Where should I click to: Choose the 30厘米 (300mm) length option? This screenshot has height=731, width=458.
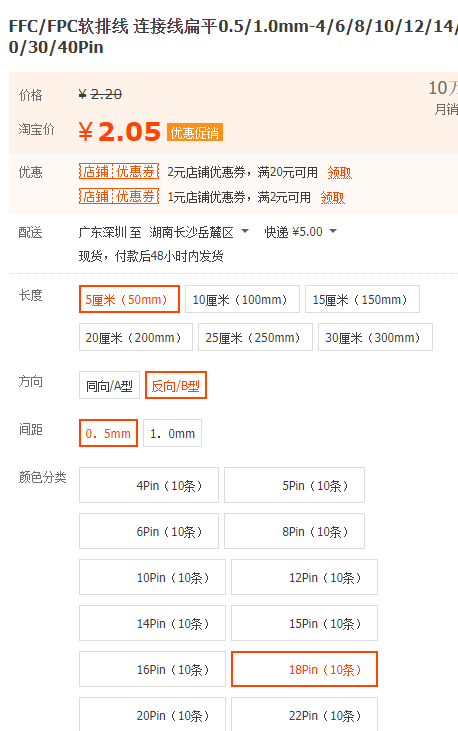375,337
